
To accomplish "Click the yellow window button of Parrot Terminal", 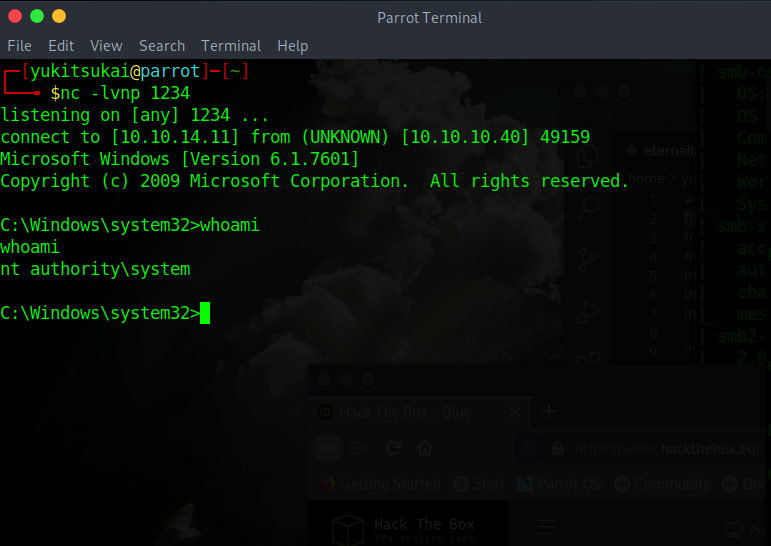I will pyautogui.click(x=59, y=16).
